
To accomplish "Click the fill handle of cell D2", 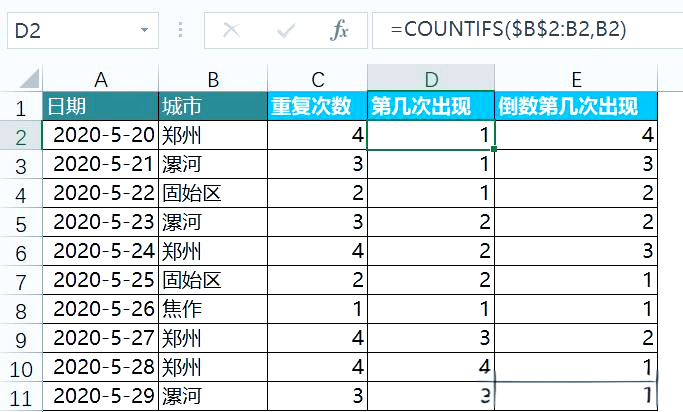I will click(x=494, y=149).
